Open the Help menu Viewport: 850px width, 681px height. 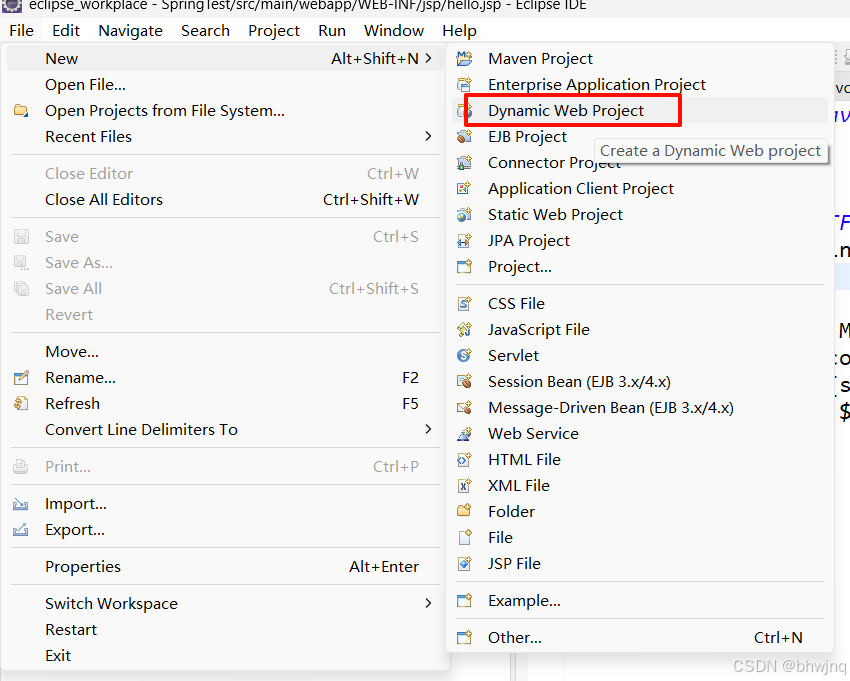pyautogui.click(x=459, y=30)
